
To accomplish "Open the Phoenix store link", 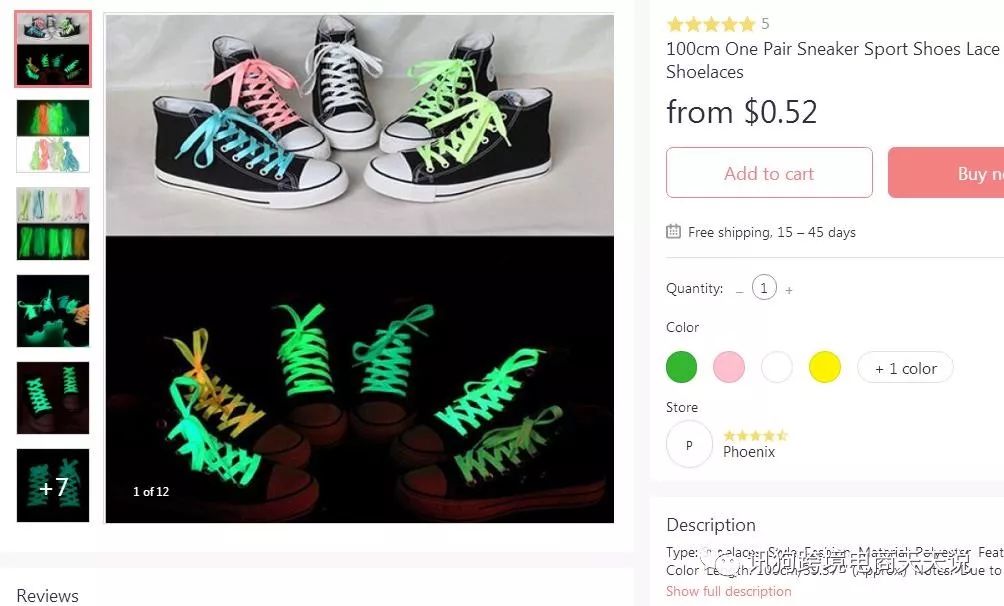I will [749, 452].
